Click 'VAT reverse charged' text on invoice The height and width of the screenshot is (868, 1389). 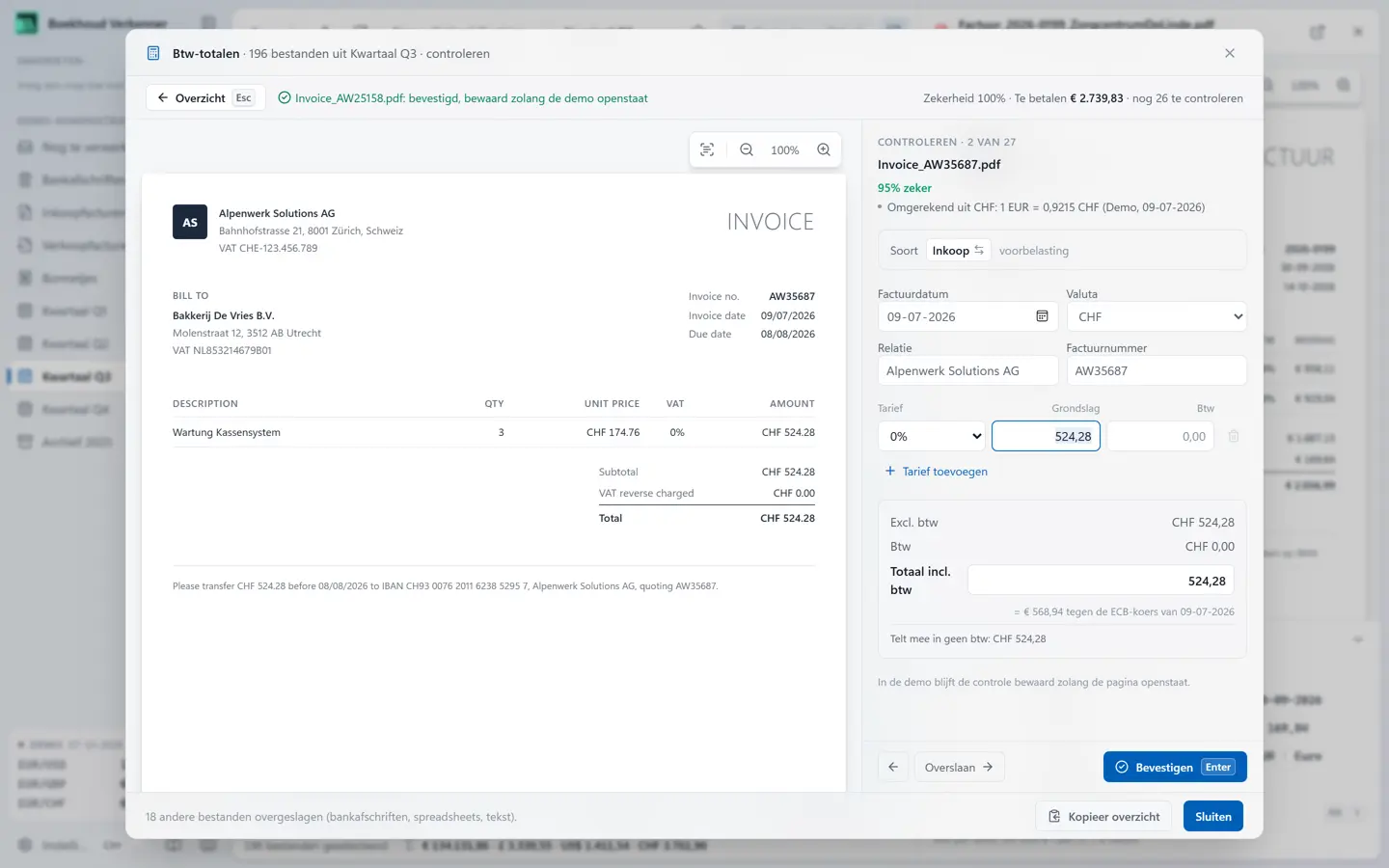pos(646,493)
